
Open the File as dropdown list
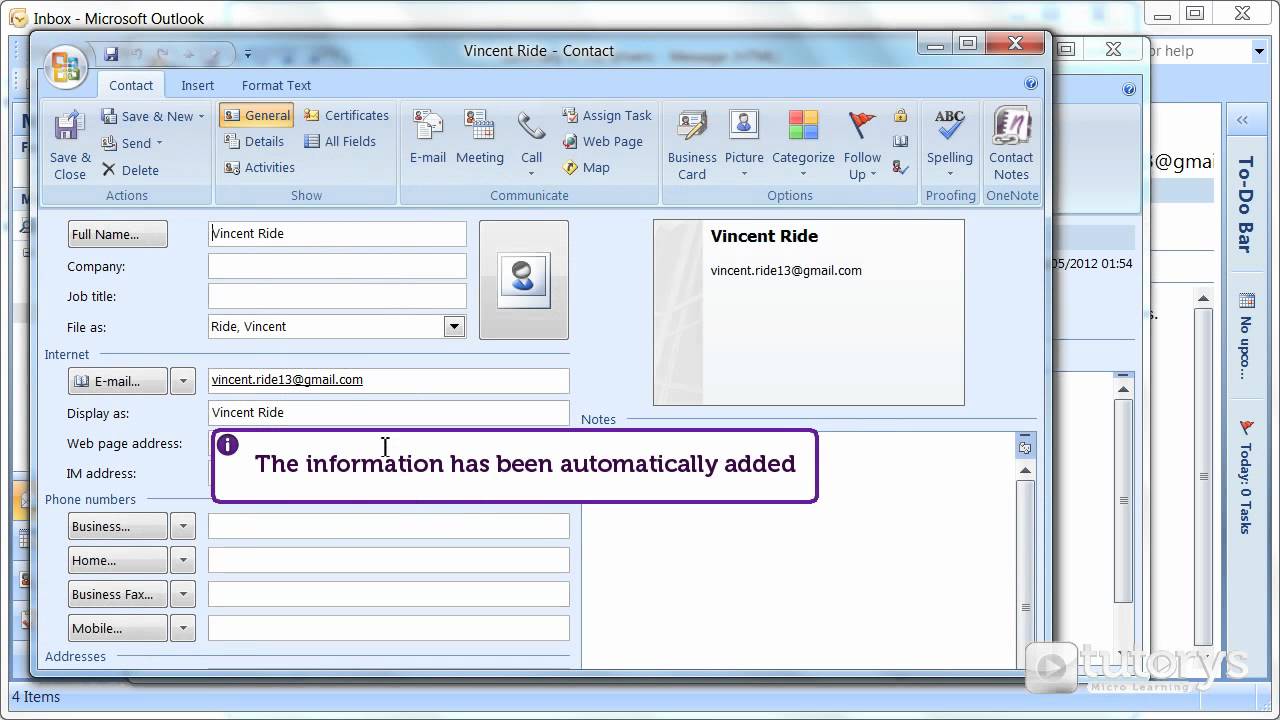(454, 326)
